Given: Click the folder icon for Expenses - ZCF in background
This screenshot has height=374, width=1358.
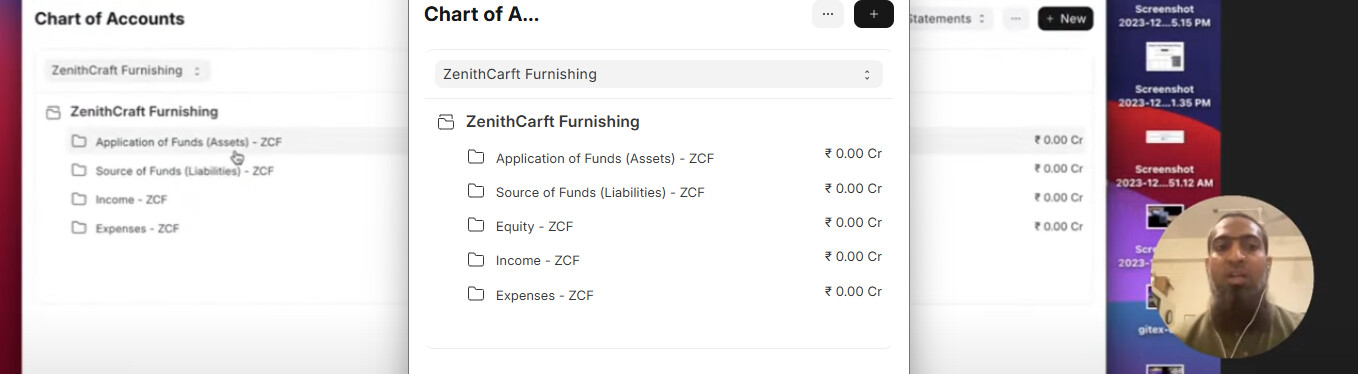Looking at the screenshot, I should point(79,227).
